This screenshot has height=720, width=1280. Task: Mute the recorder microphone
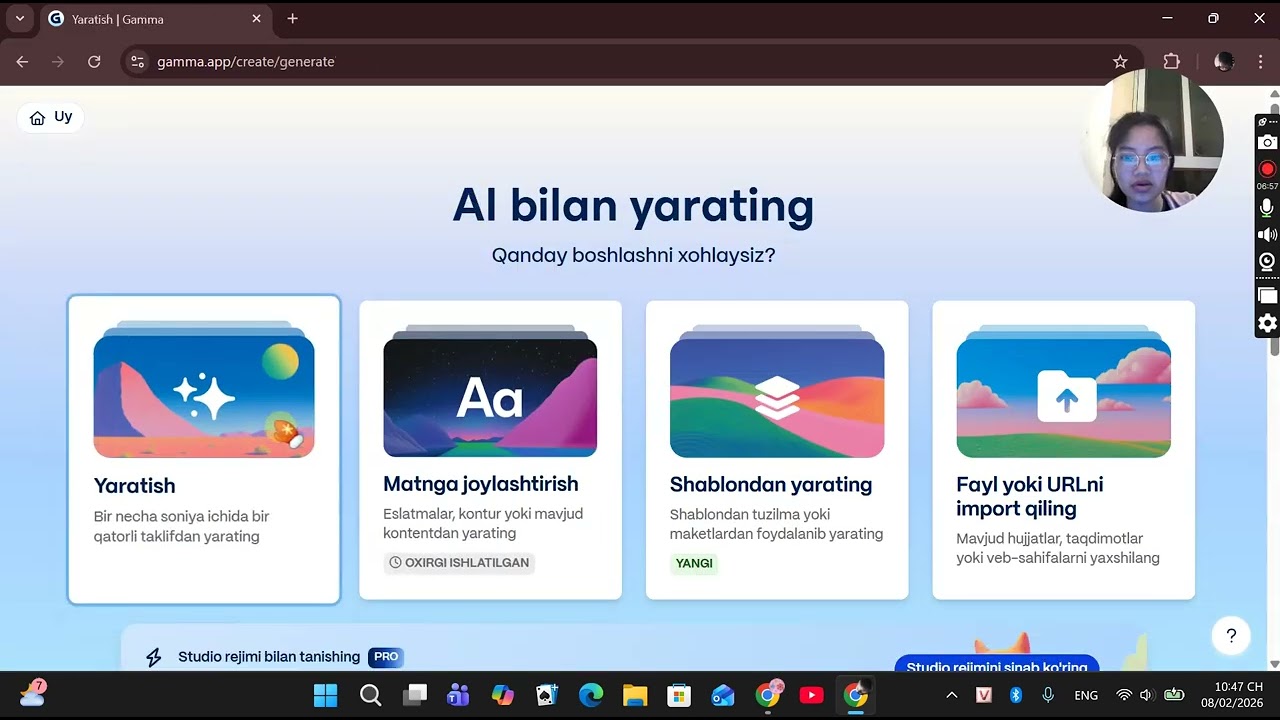point(1267,207)
